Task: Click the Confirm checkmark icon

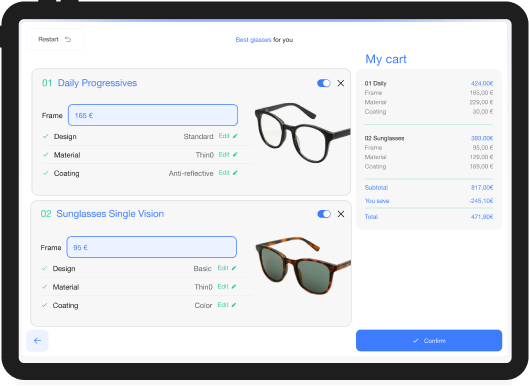Action: point(416,341)
